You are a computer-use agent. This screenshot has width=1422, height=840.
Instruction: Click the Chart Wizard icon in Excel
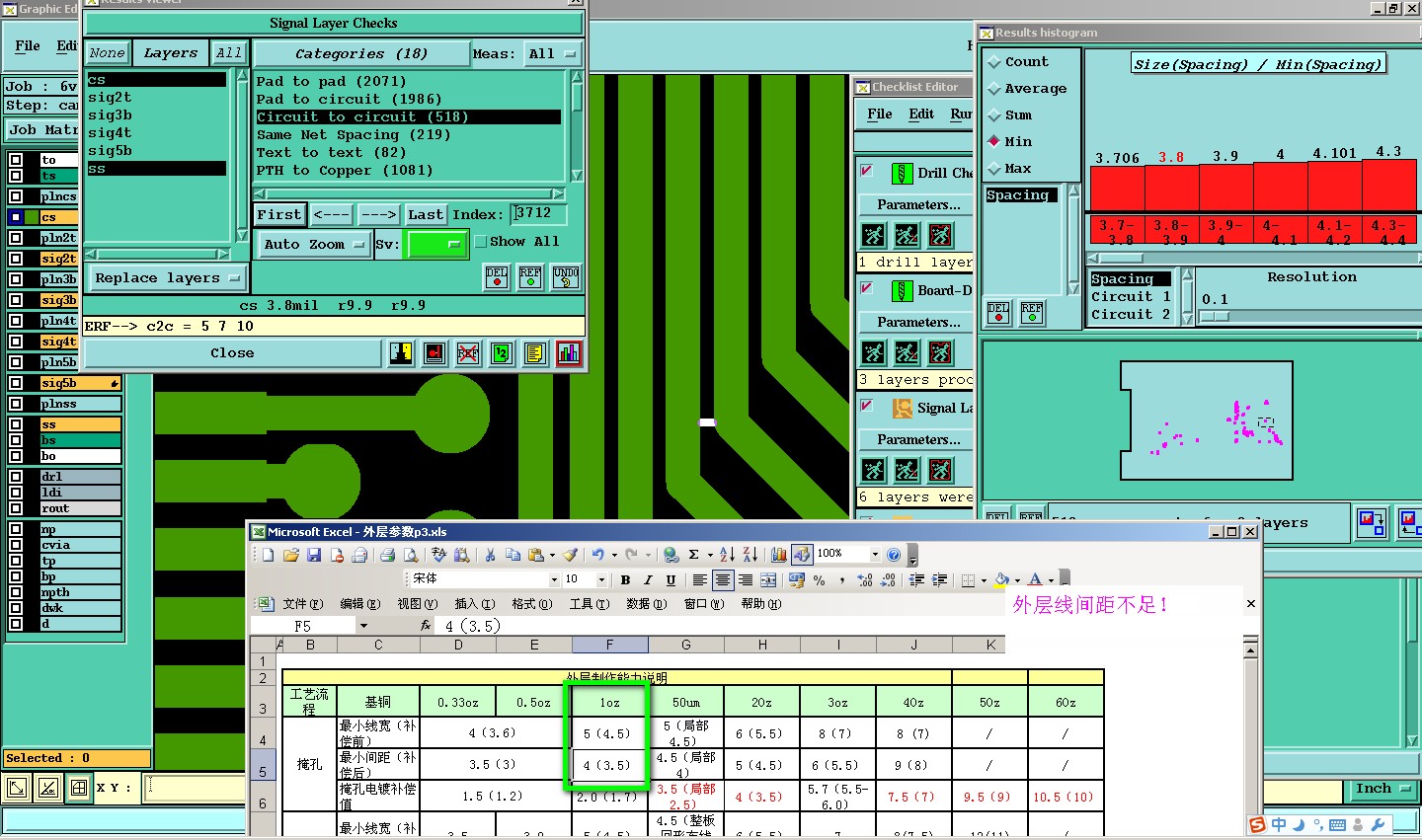[x=778, y=555]
